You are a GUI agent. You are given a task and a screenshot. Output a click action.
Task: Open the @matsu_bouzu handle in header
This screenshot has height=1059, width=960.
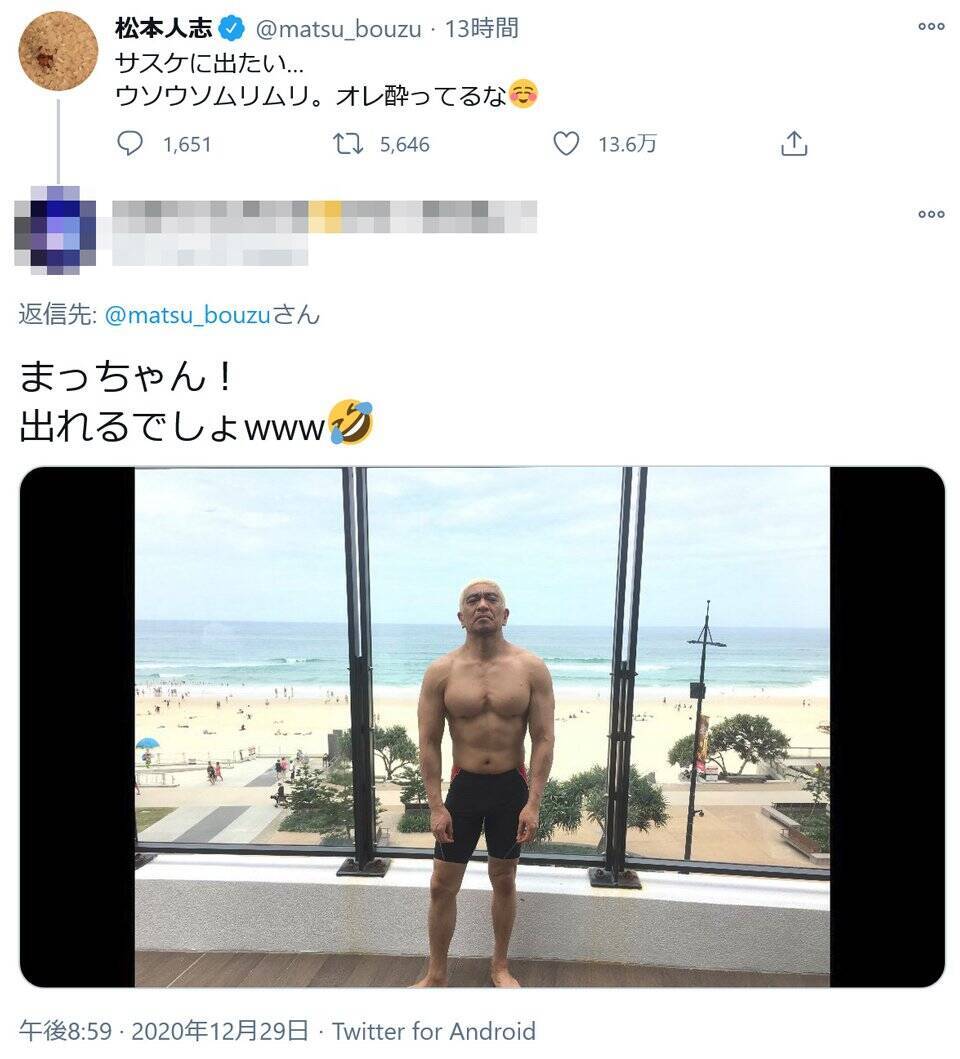(338, 29)
